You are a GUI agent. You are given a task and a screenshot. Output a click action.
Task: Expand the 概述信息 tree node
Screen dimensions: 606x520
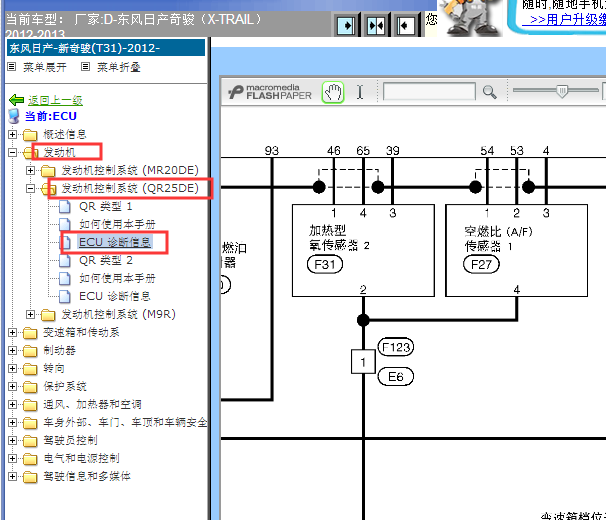point(12,135)
